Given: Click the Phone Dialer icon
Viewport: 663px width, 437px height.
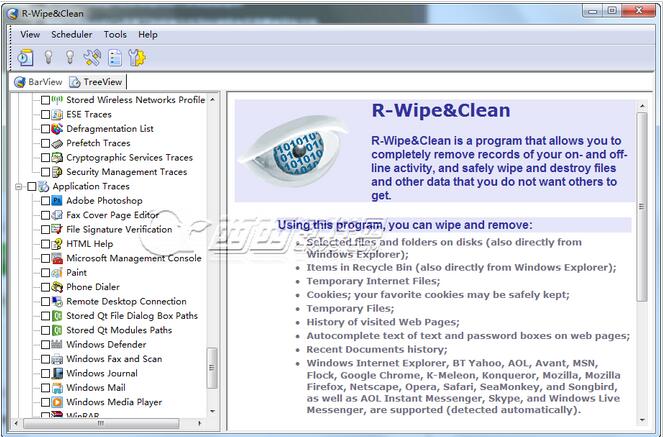Looking at the screenshot, I should pos(57,287).
